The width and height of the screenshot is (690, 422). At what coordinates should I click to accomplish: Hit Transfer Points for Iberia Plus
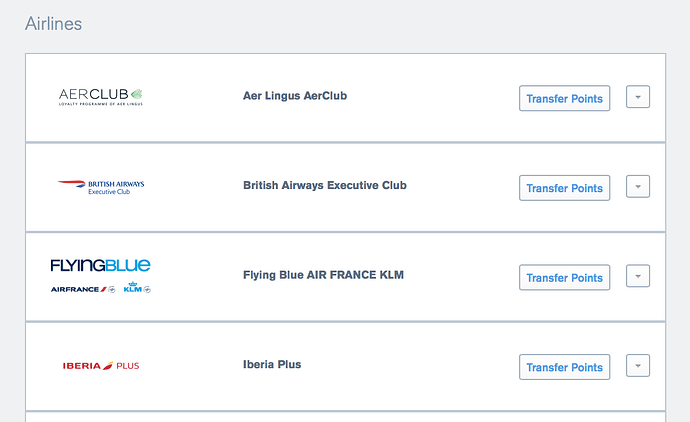pyautogui.click(x=564, y=367)
